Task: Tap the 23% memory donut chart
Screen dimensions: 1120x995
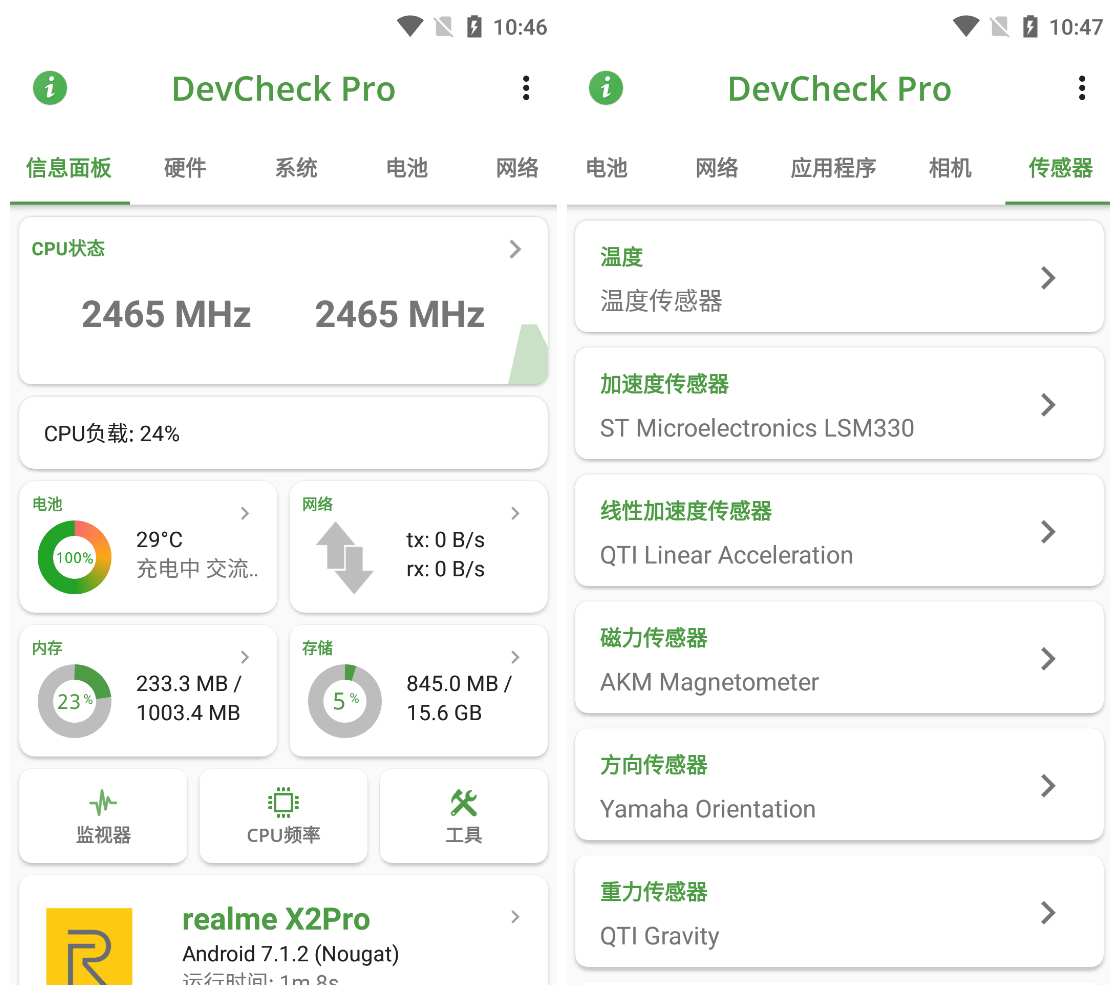Action: click(x=74, y=701)
